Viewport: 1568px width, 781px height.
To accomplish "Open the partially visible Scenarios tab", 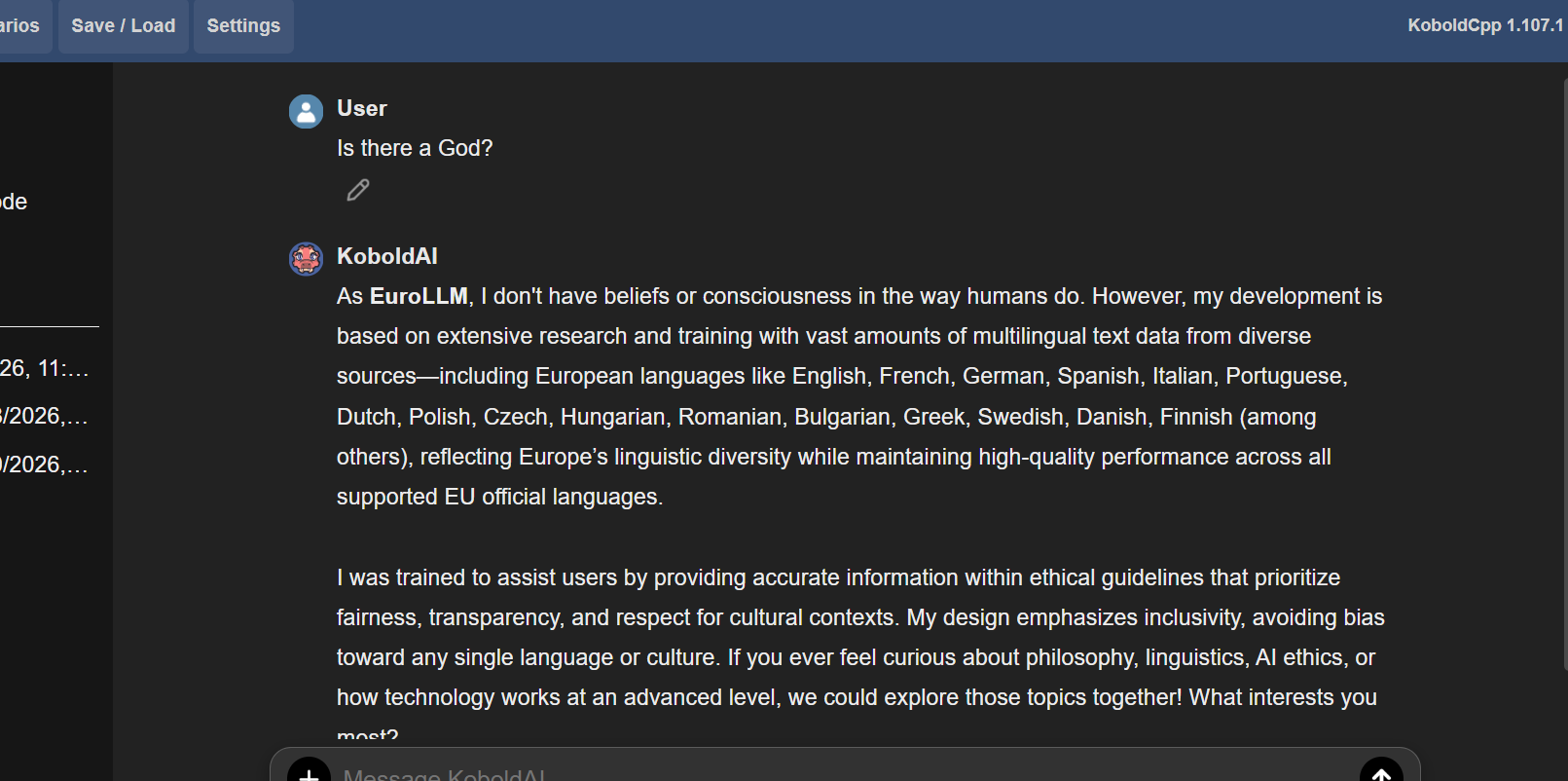I will click(19, 26).
